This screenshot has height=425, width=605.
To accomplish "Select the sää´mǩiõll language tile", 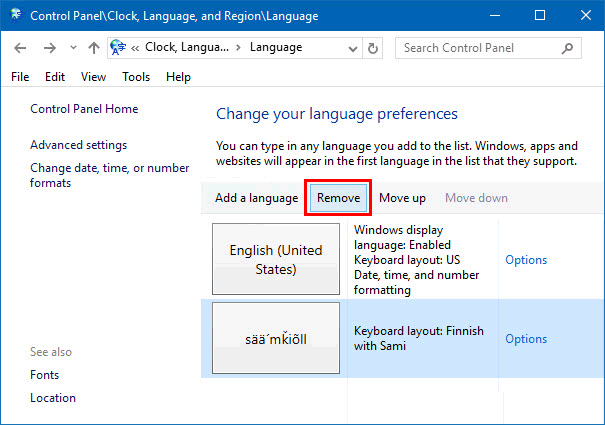I will 276,338.
